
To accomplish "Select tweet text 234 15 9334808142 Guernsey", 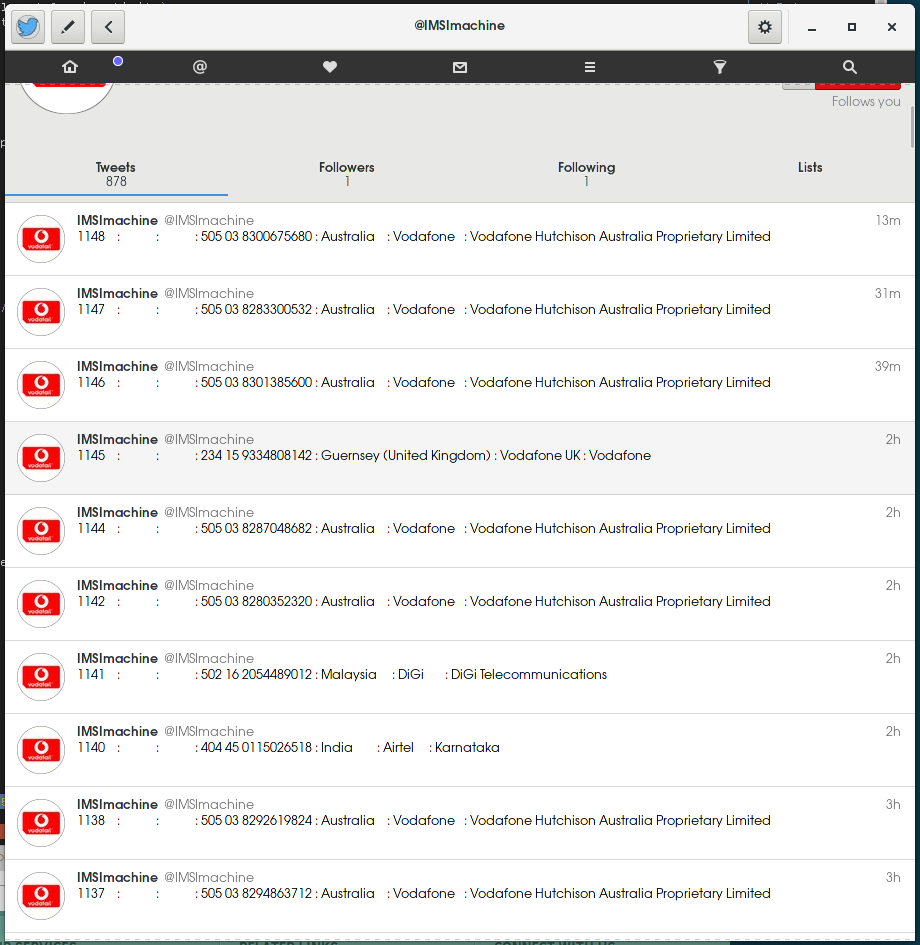I will [x=365, y=455].
